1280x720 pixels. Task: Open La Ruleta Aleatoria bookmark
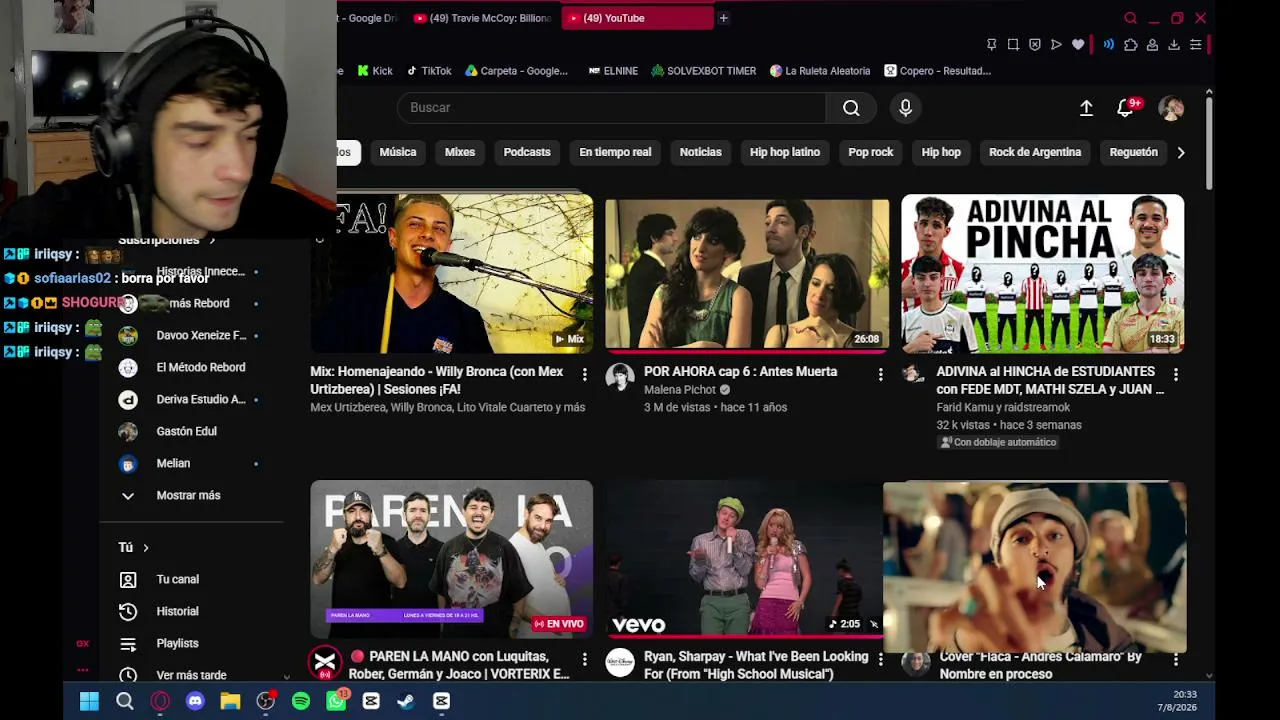coord(820,71)
